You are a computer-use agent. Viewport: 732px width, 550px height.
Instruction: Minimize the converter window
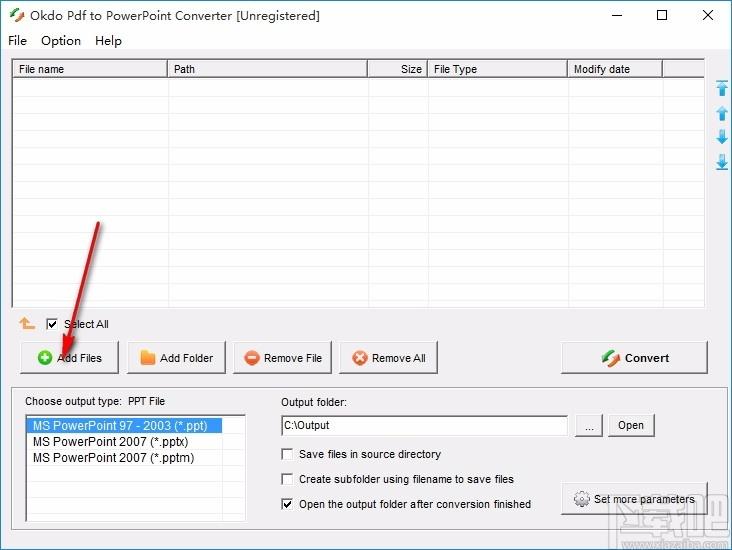tap(617, 15)
